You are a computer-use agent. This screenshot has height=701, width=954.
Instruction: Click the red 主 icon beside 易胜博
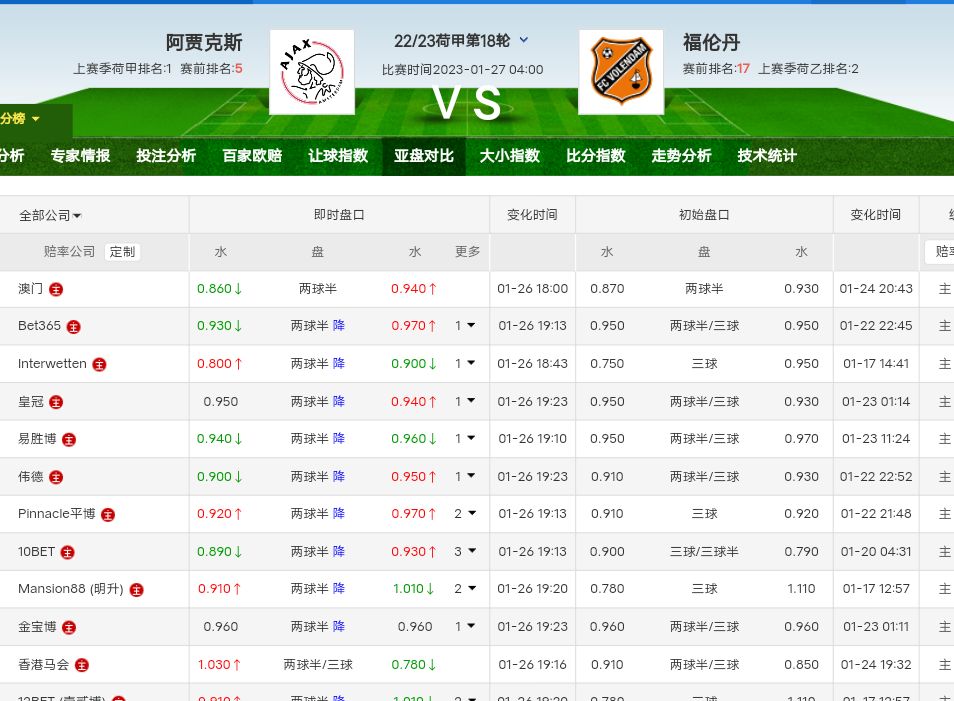(68, 440)
